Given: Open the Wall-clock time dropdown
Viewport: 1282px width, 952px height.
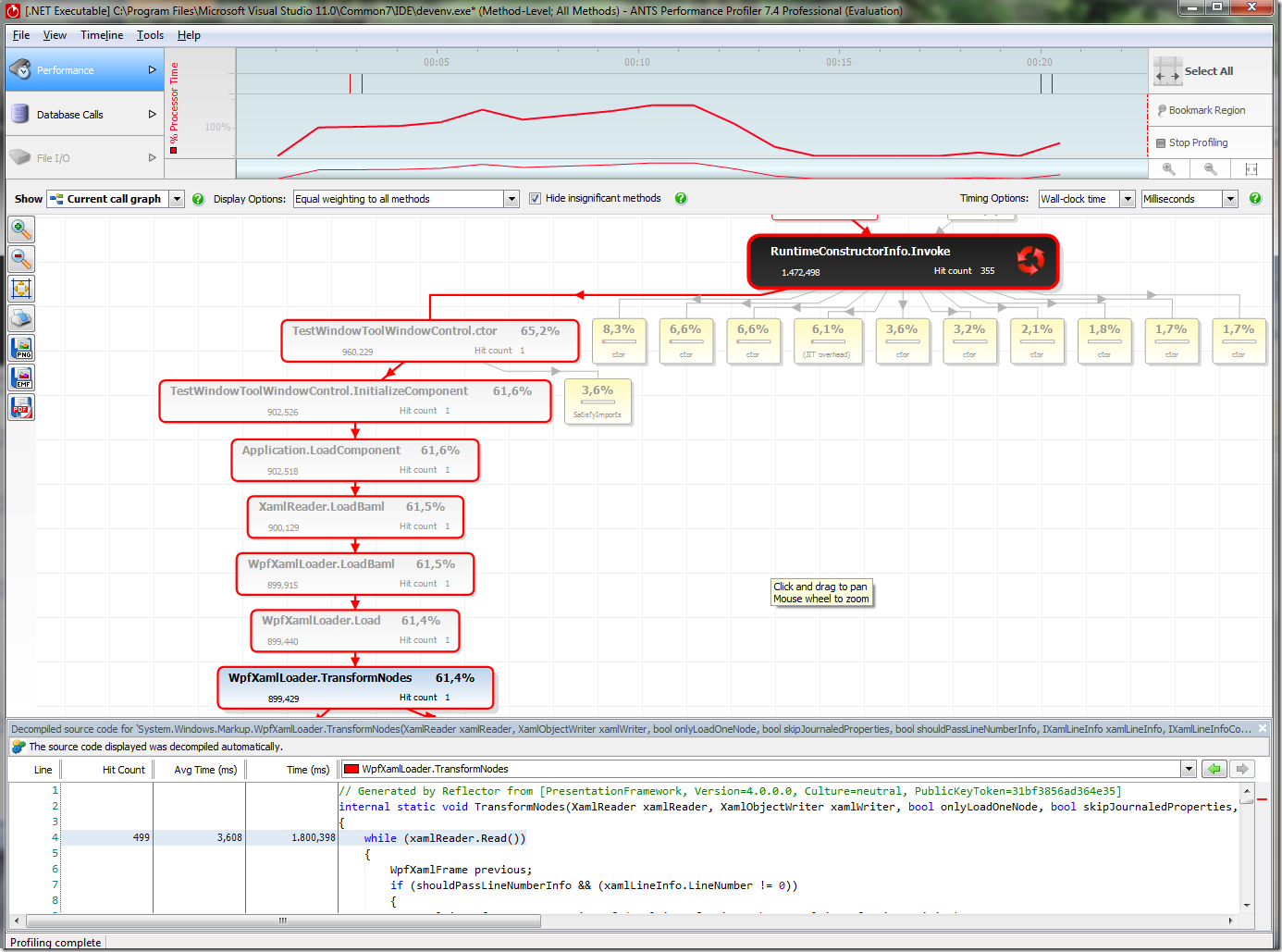Looking at the screenshot, I should pyautogui.click(x=1128, y=199).
